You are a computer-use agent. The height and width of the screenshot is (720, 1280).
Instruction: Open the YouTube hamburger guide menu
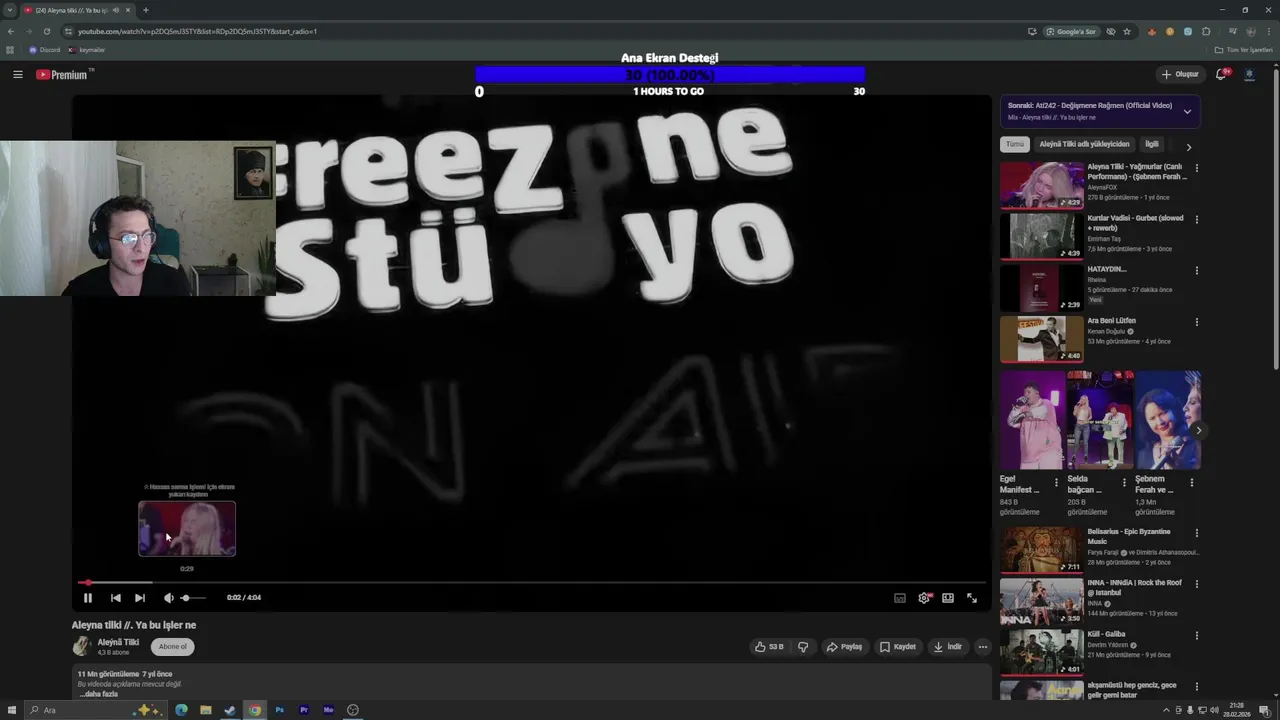tap(17, 74)
